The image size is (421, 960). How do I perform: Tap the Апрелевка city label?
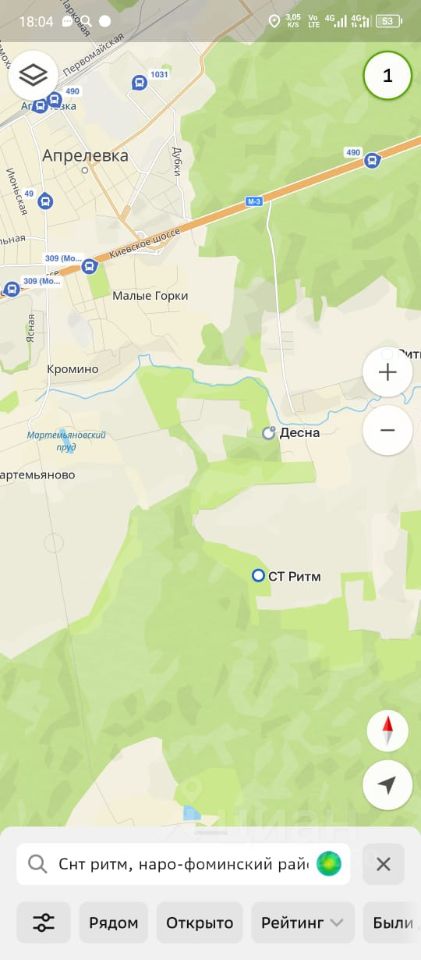[85, 156]
